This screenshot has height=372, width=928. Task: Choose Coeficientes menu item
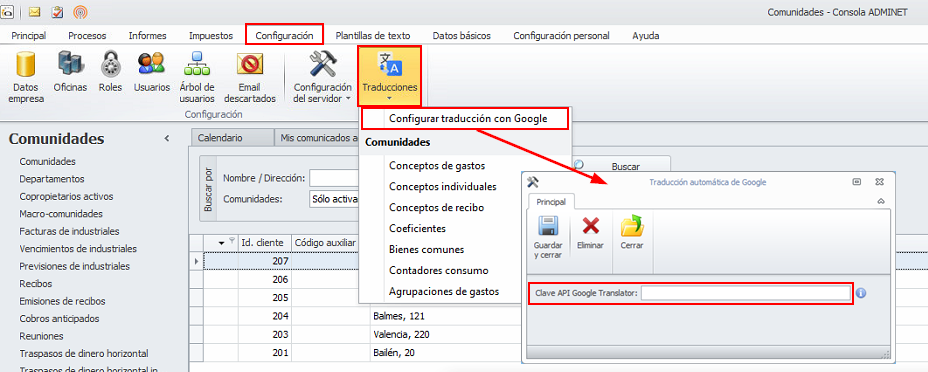[417, 228]
